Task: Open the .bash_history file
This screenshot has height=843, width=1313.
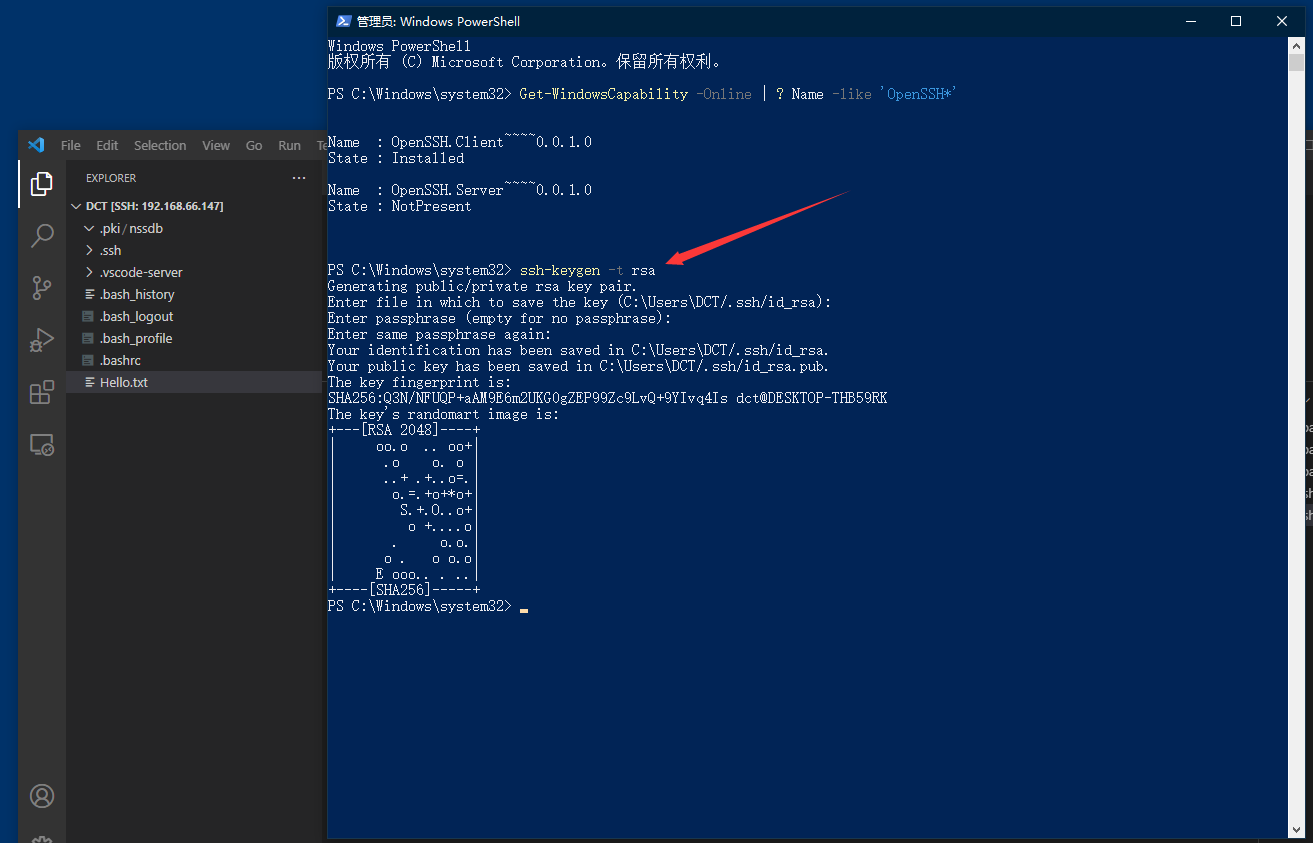Action: (194, 294)
